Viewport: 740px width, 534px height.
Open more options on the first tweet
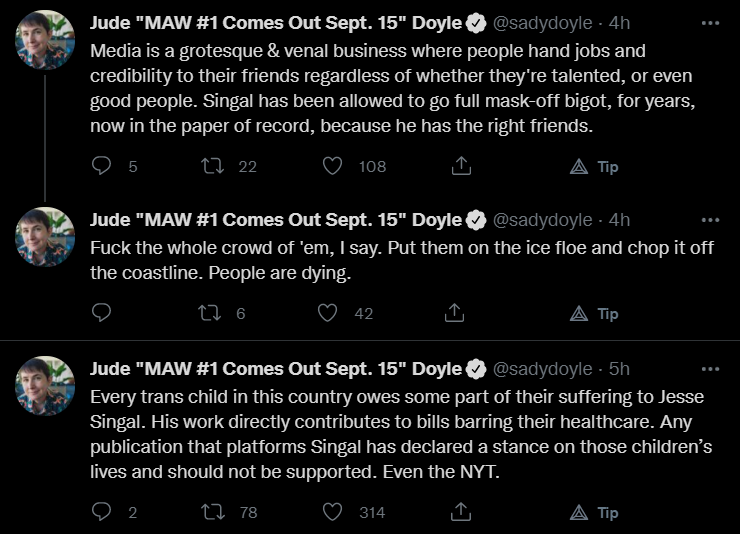(x=711, y=22)
